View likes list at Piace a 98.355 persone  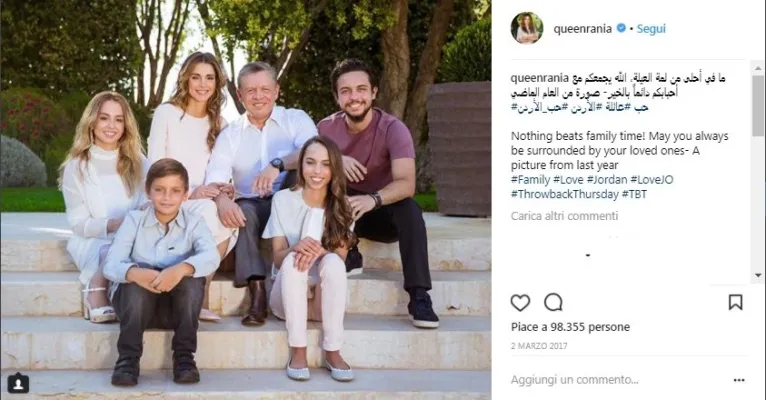coord(570,327)
